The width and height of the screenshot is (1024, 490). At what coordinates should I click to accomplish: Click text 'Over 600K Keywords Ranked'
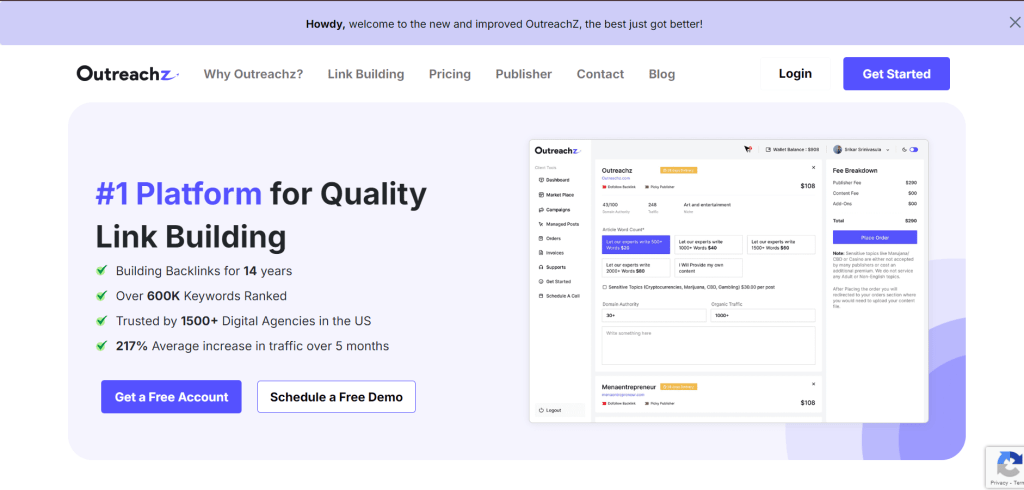201,296
